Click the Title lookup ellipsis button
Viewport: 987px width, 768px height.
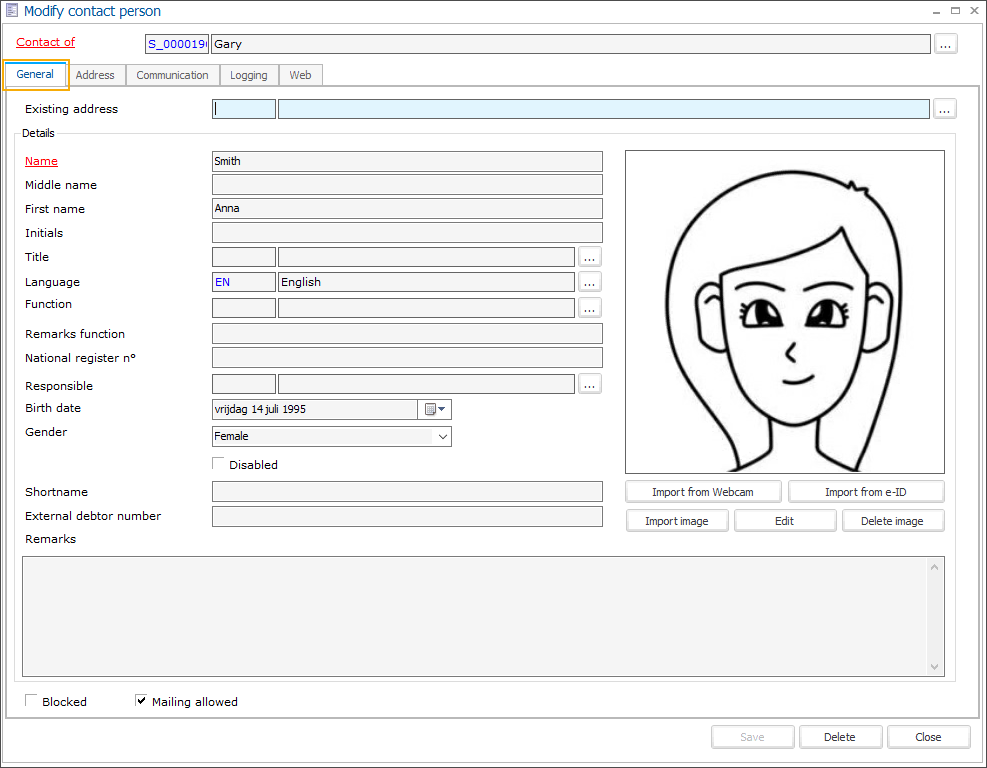tap(590, 257)
